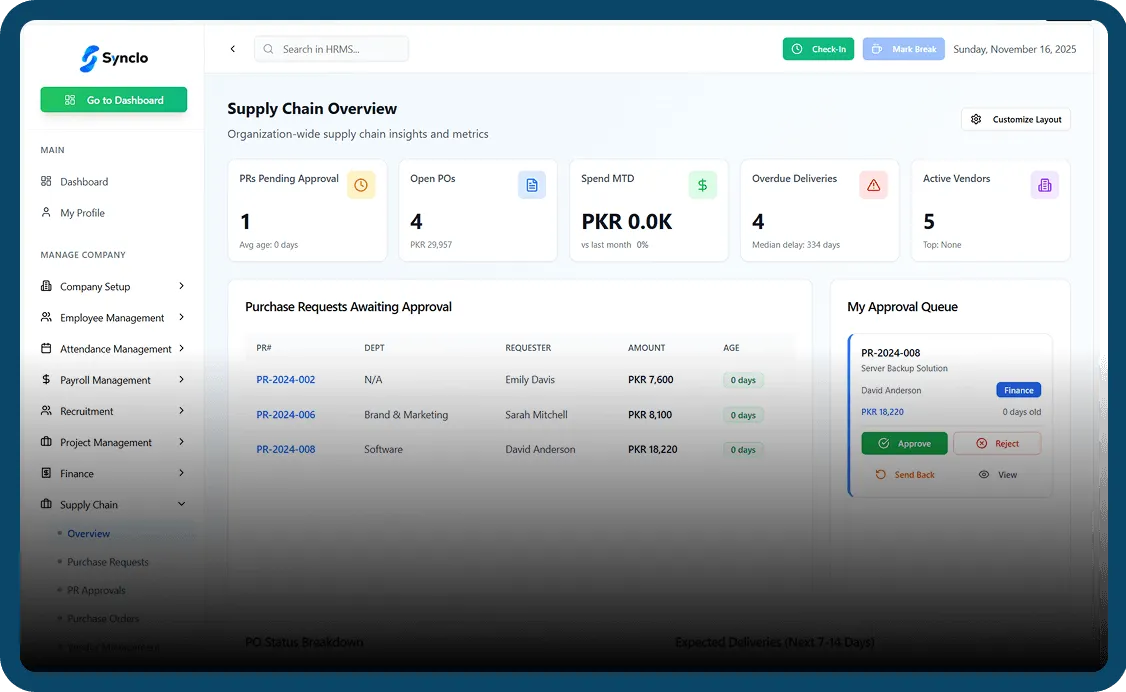Click the Open POs document icon
Screen dimensions: 1126x692
click(532, 185)
